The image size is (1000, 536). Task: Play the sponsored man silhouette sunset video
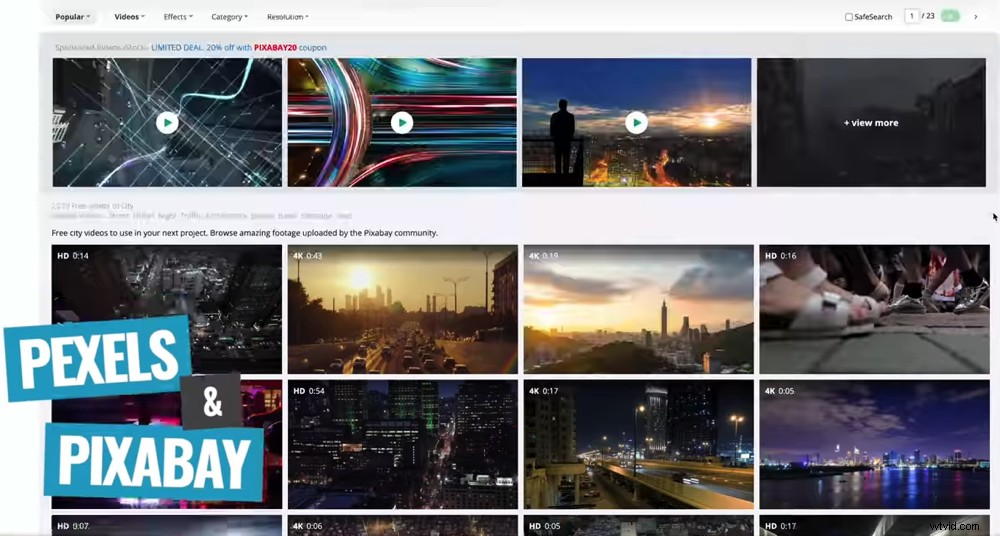[636, 123]
